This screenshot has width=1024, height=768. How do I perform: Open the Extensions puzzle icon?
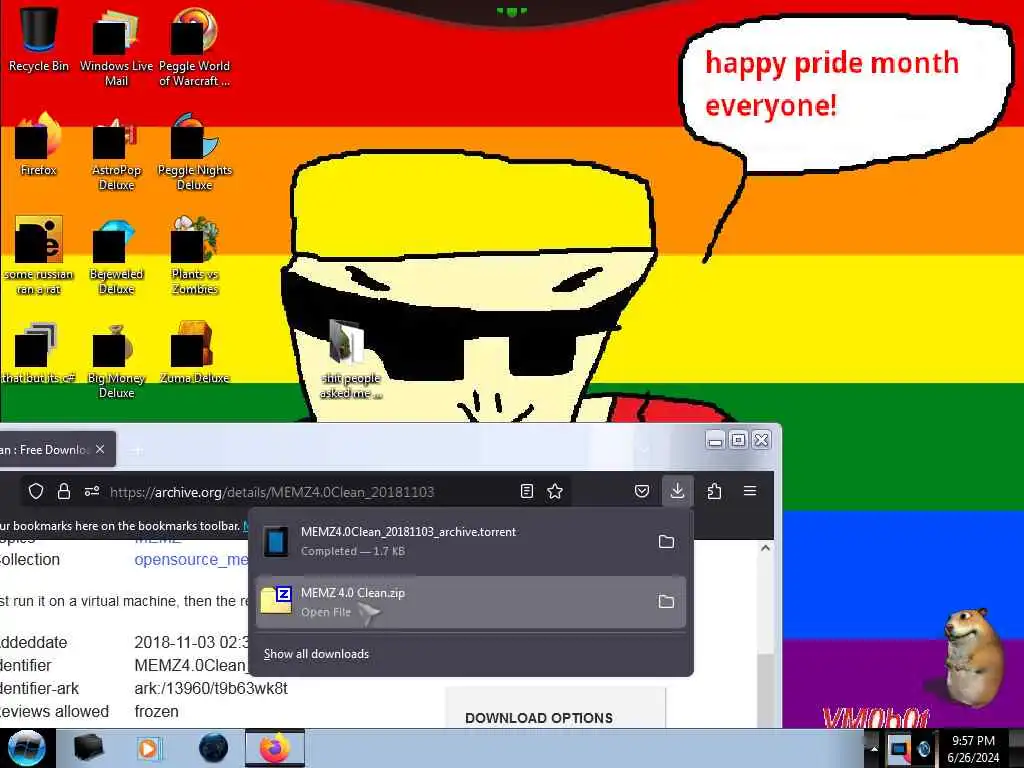714,491
